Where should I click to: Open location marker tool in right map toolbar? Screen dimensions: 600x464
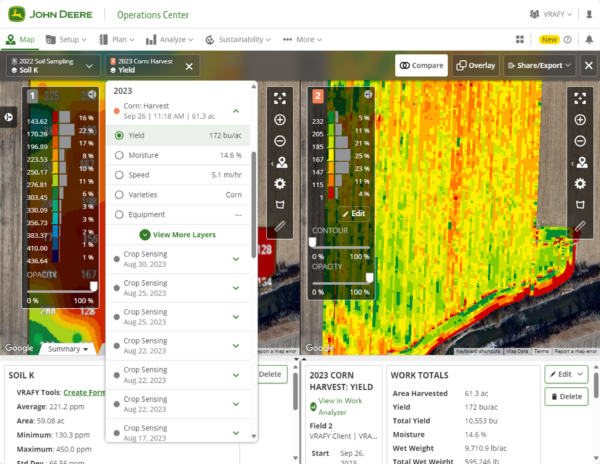click(581, 163)
